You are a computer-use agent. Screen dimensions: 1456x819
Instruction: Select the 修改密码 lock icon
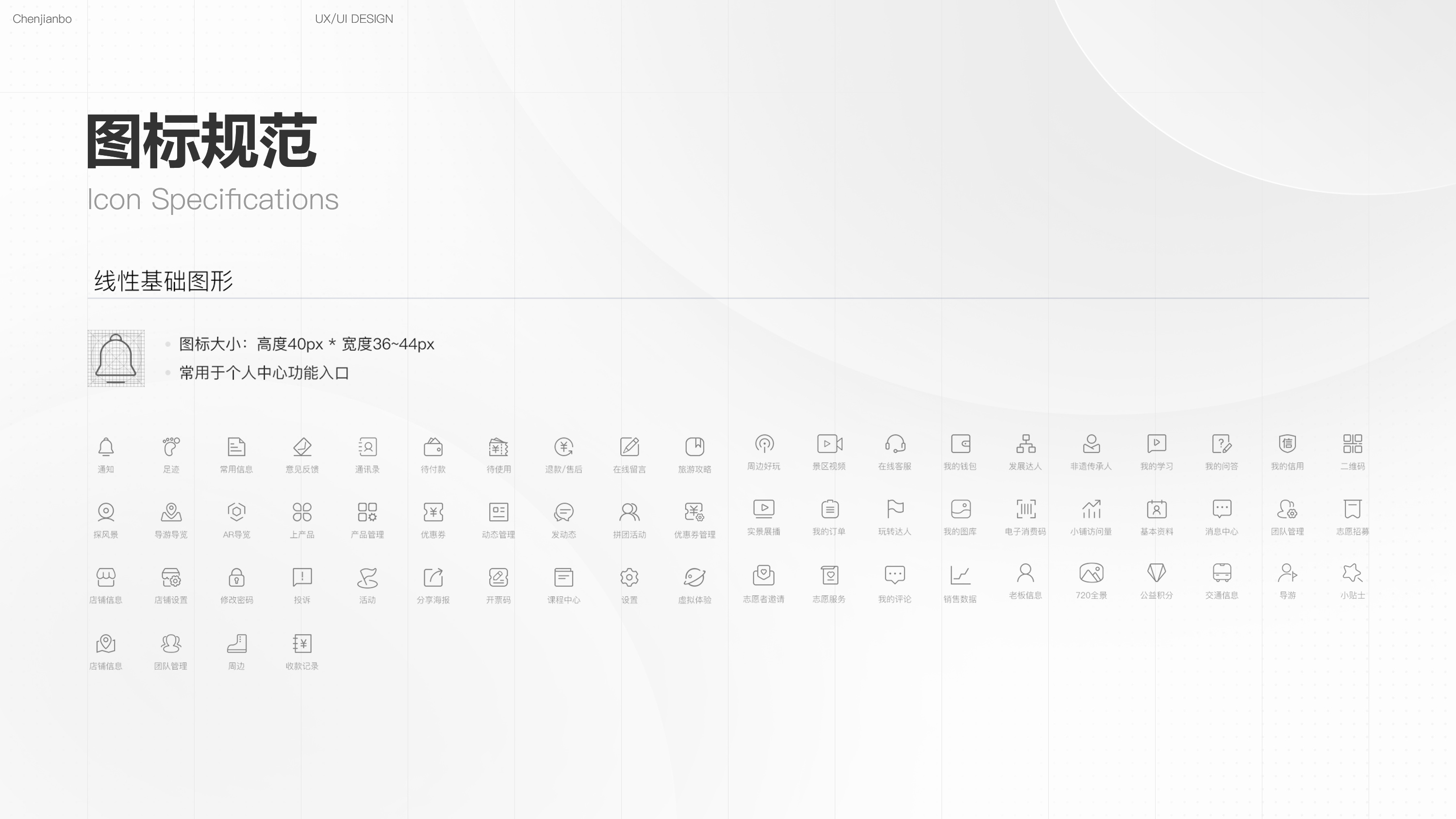[236, 577]
